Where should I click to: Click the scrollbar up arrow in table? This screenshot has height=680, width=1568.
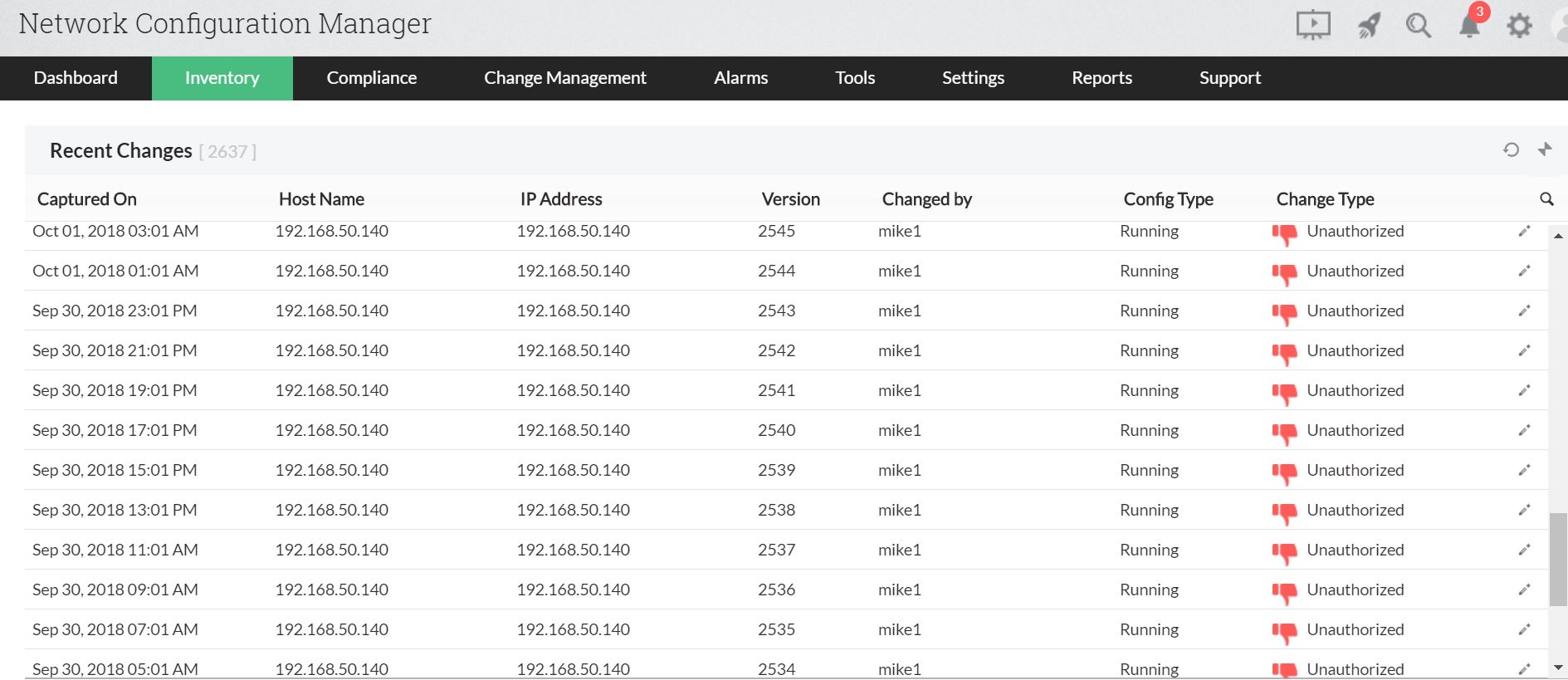[x=1558, y=236]
